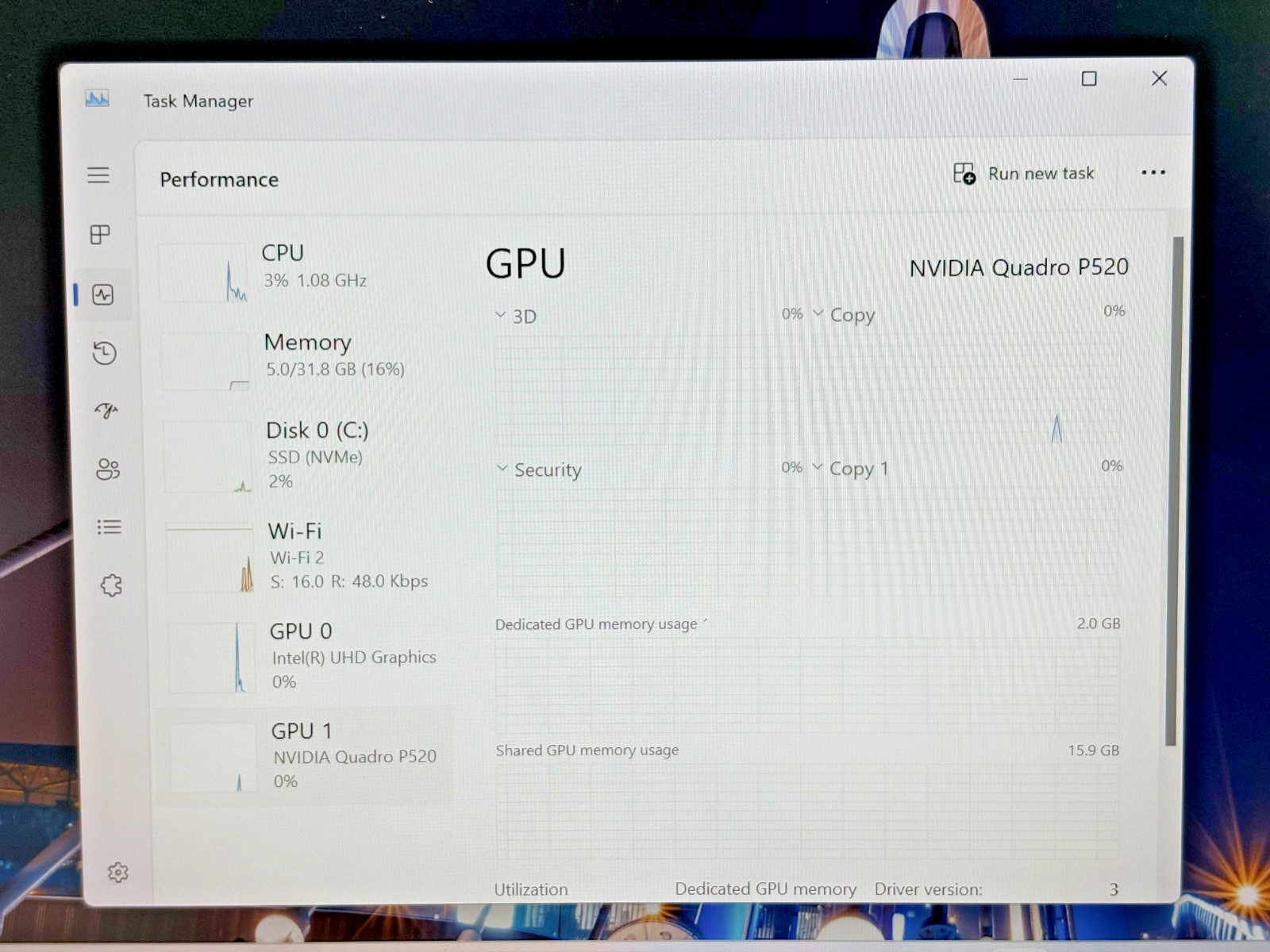Open the Copy 1 engine dropdown
Screen dimensions: 1270x952
click(x=850, y=468)
